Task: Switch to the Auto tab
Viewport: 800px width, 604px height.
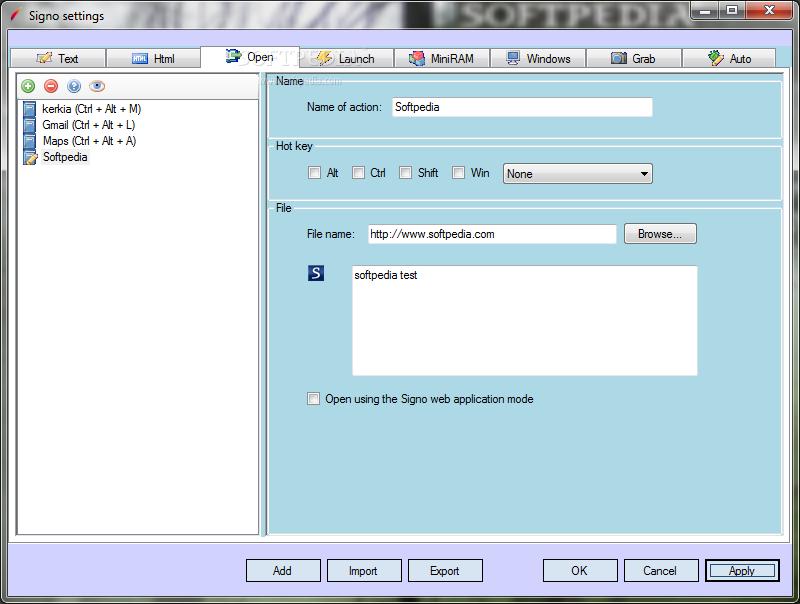Action: tap(730, 59)
